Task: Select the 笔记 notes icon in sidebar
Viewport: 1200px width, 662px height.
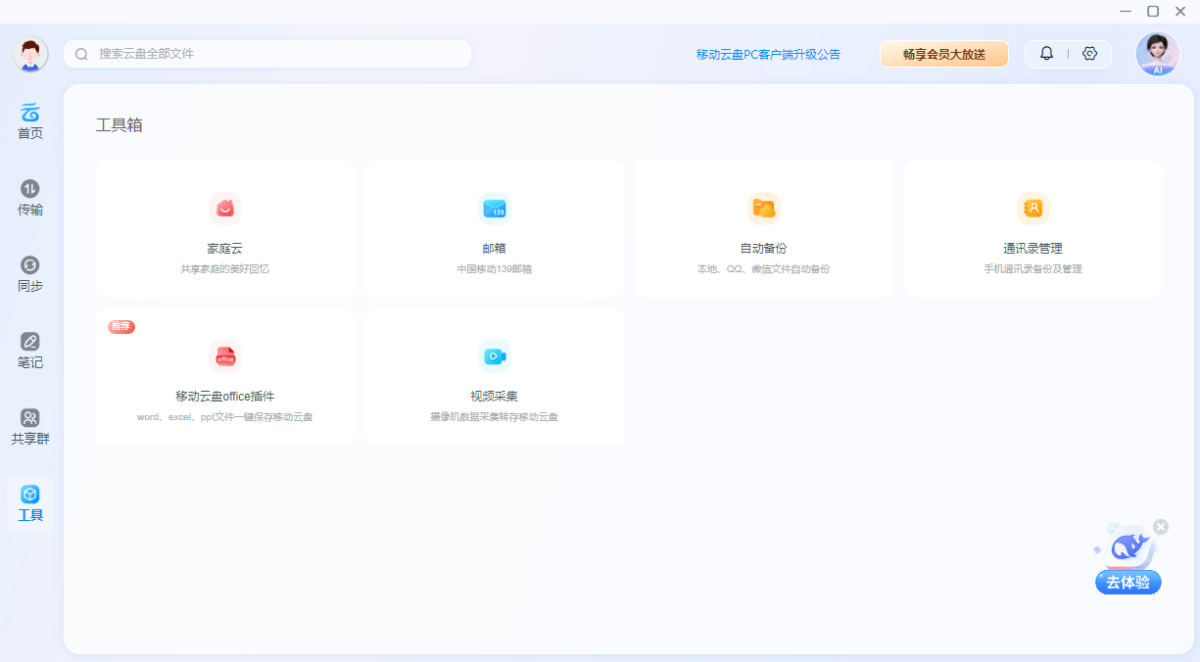Action: (x=29, y=349)
